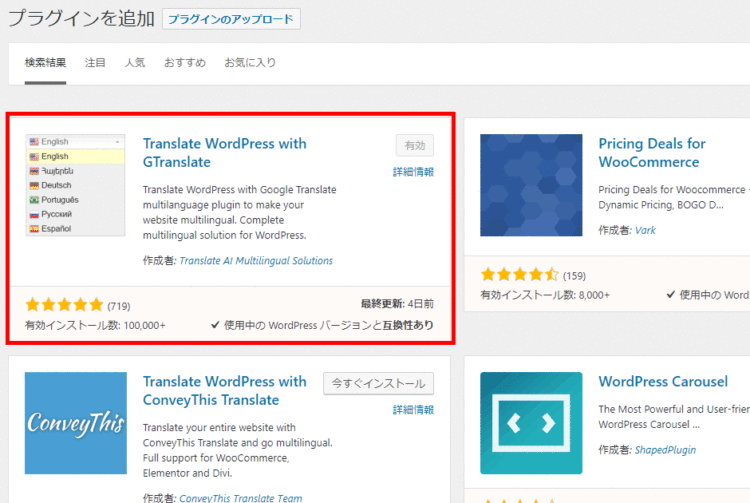Click the WordPress Carousel plugin icon
This screenshot has height=503, width=750.
point(531,423)
